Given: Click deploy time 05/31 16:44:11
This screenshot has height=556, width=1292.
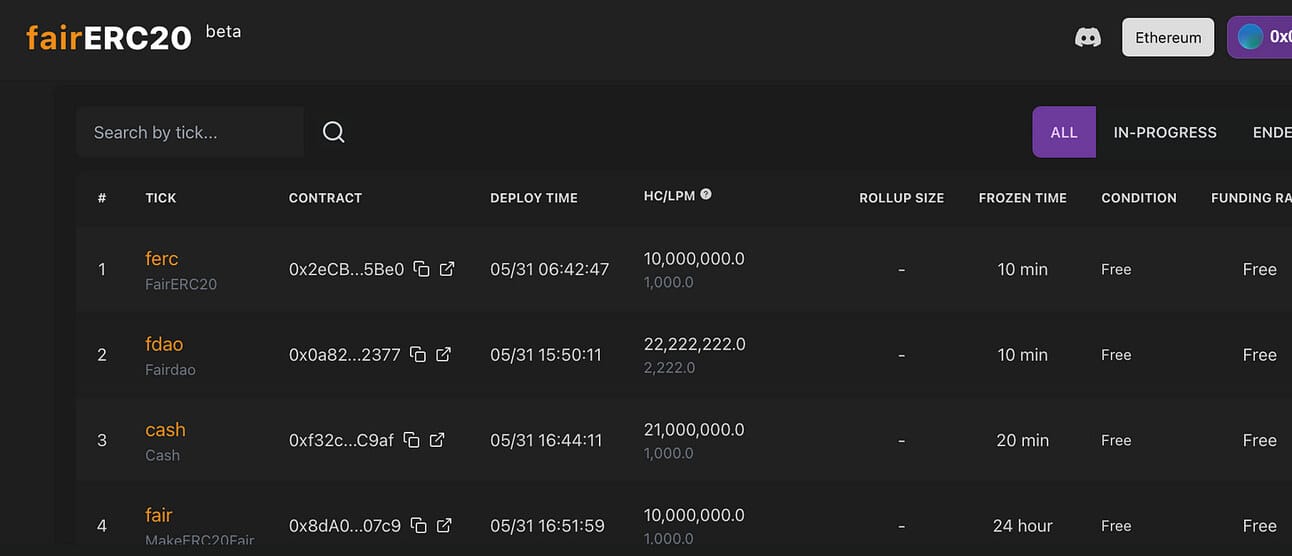Looking at the screenshot, I should pyautogui.click(x=546, y=440).
